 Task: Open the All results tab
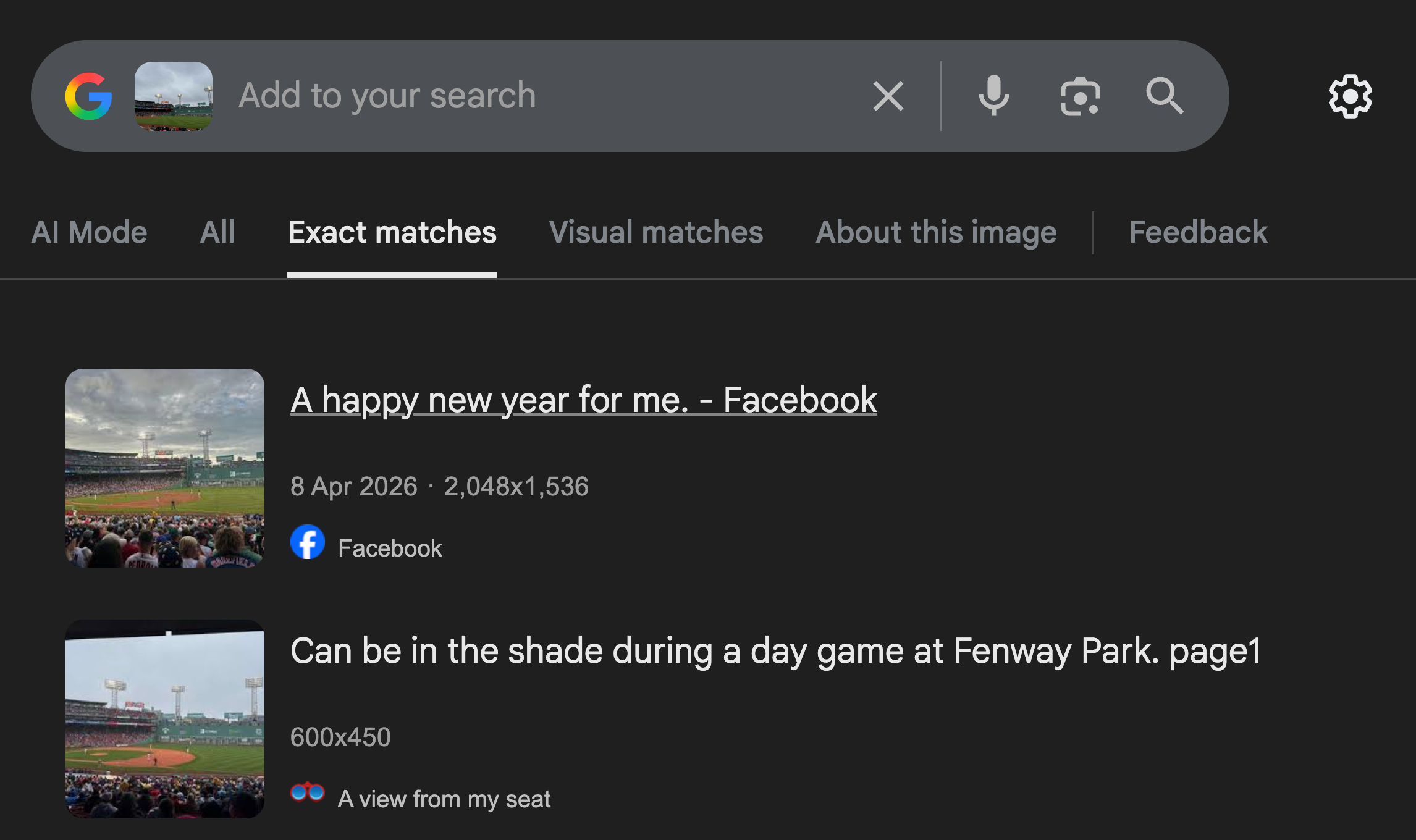(217, 232)
